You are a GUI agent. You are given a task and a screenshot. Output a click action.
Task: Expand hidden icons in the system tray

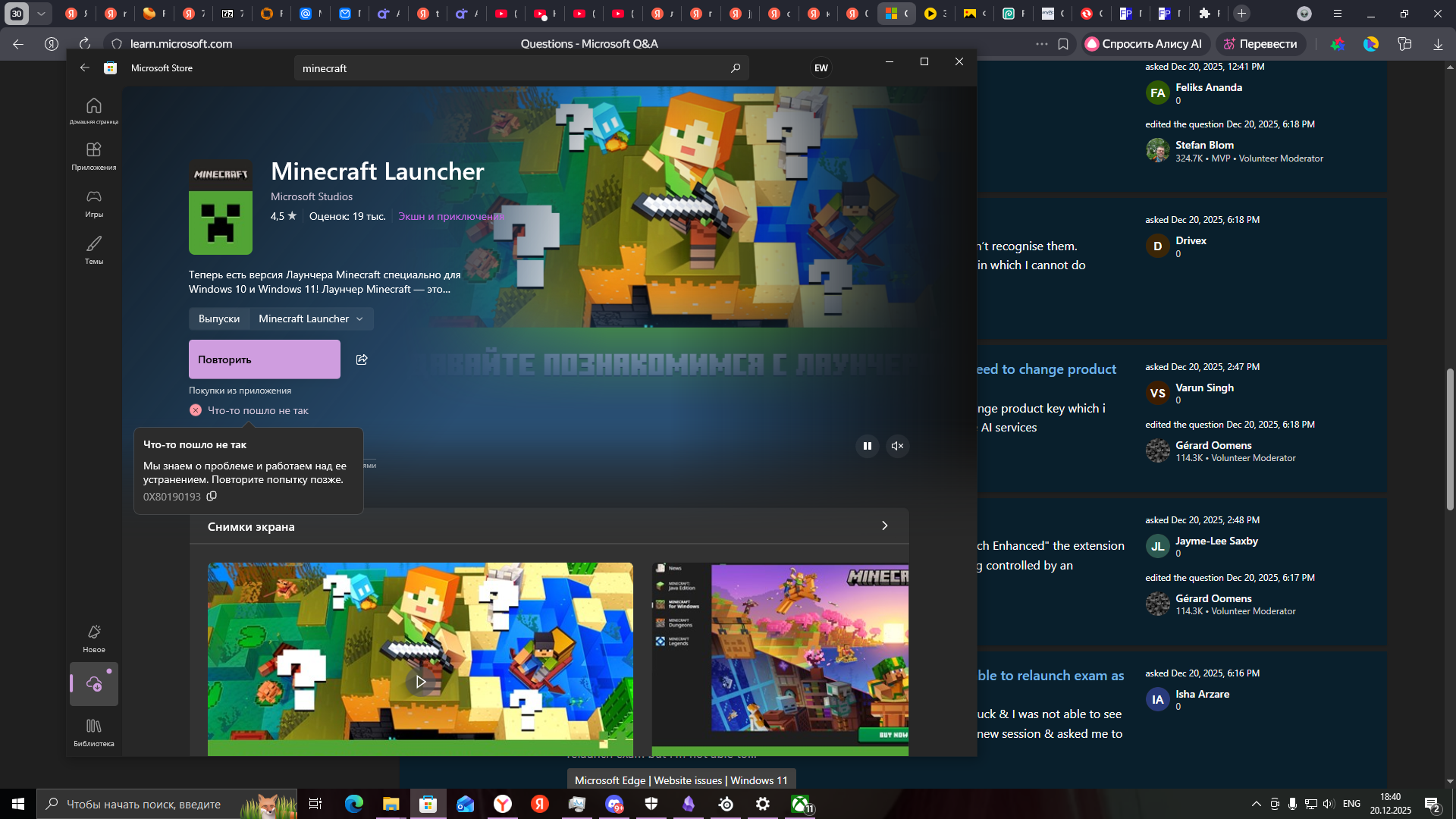(1256, 804)
